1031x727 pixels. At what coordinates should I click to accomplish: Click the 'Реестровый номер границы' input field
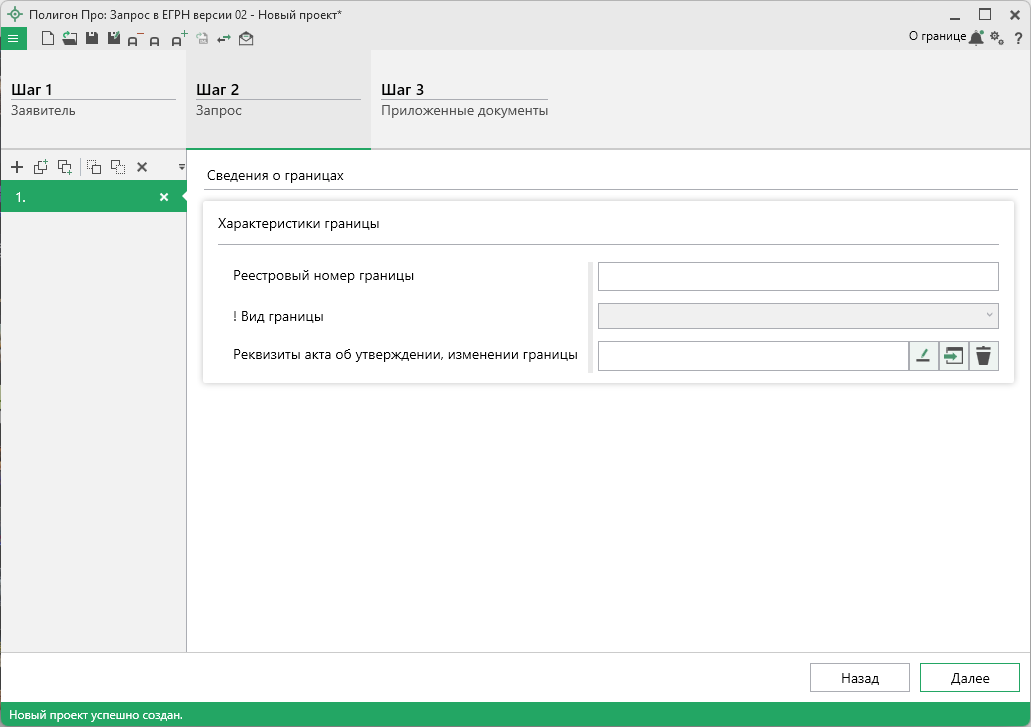[798, 276]
